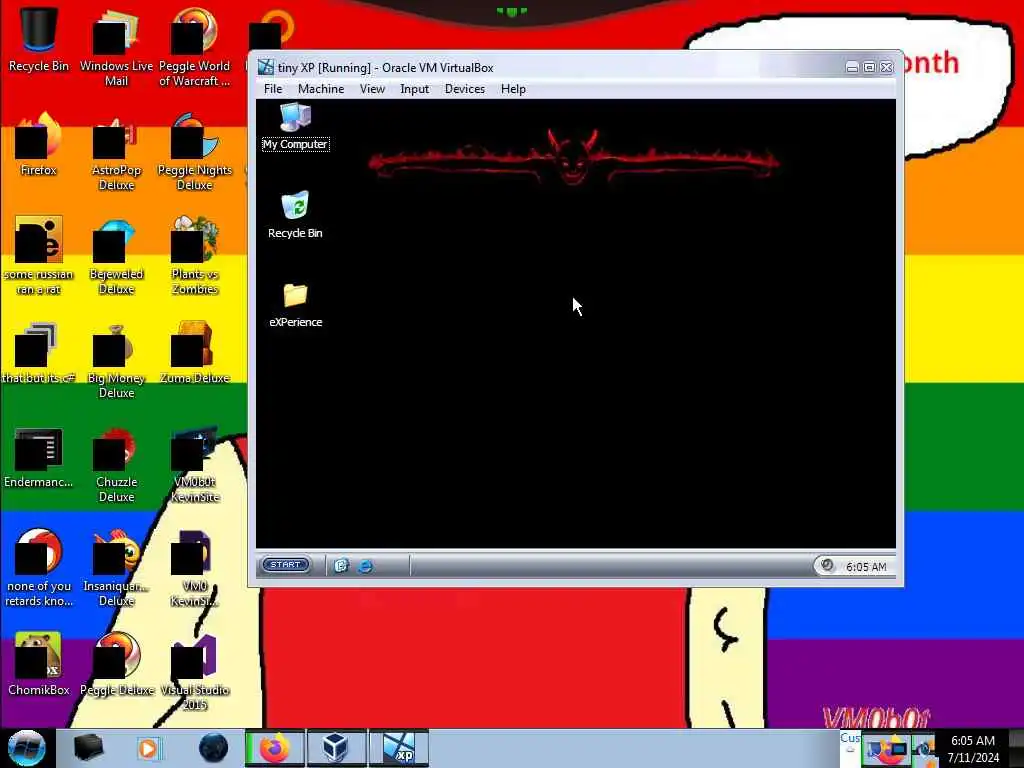This screenshot has width=1024, height=768.
Task: Select the Plants vs Zombies icon
Action: click(194, 256)
